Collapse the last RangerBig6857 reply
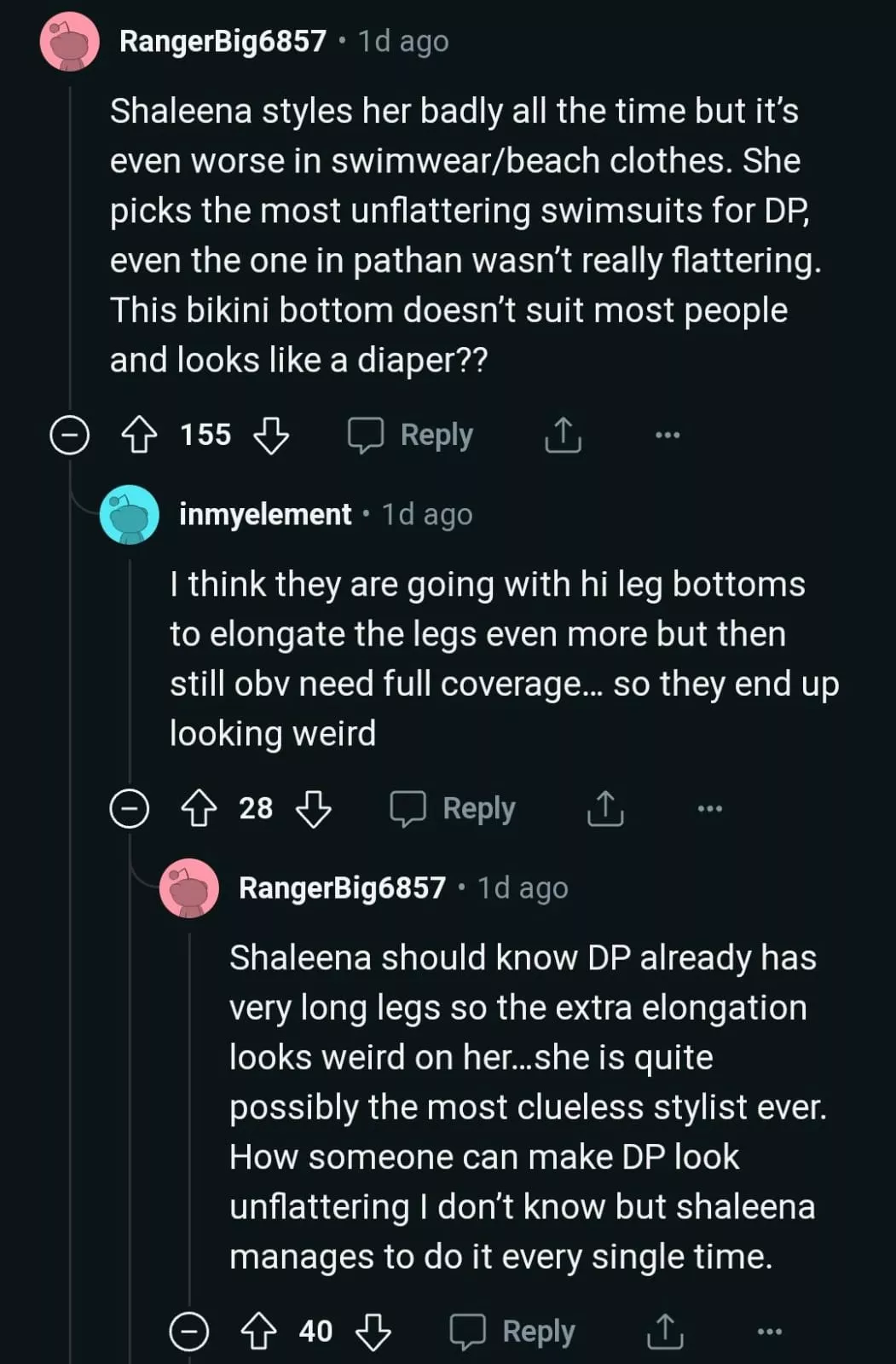Image resolution: width=896 pixels, height=1364 pixels. tap(189, 1332)
